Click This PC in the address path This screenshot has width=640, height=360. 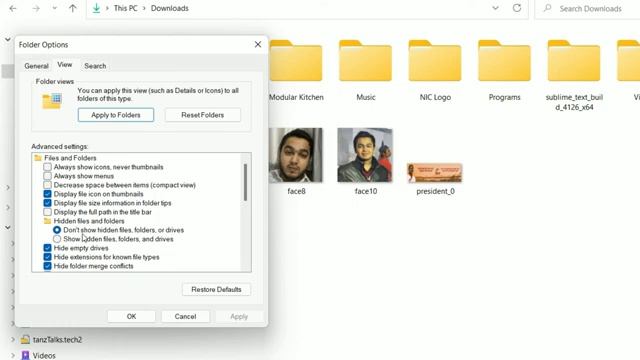(125, 8)
